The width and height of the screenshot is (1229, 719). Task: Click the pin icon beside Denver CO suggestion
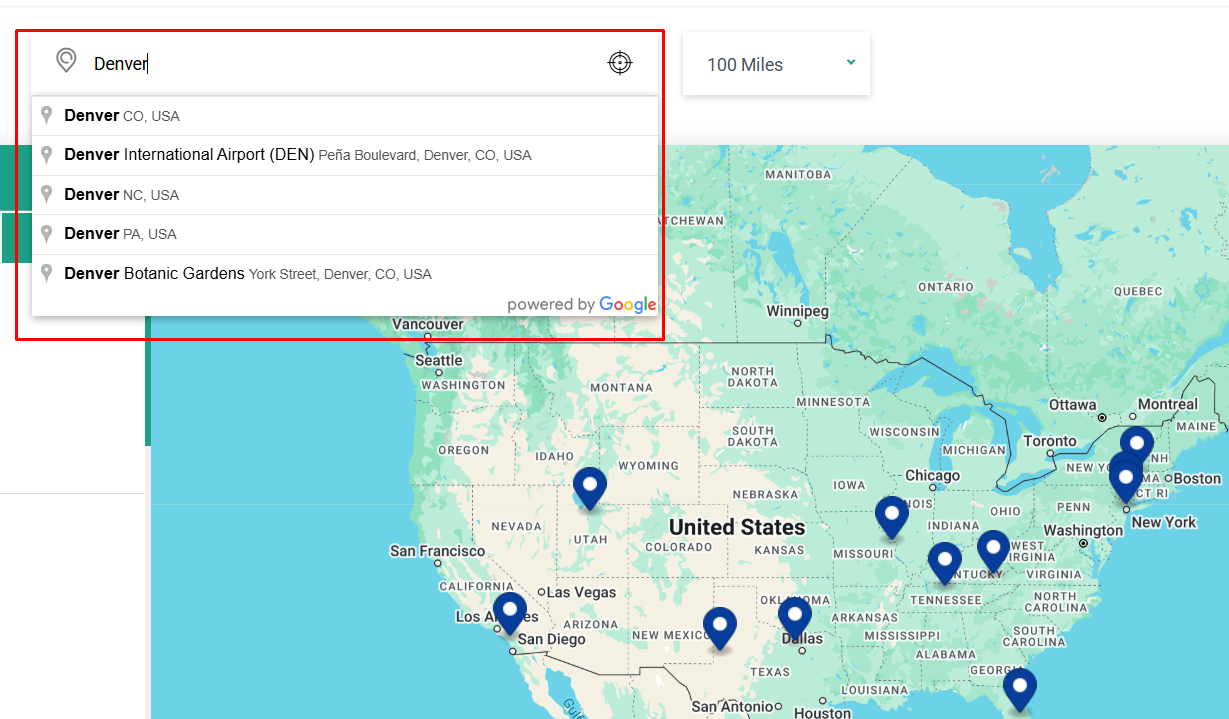pos(46,114)
